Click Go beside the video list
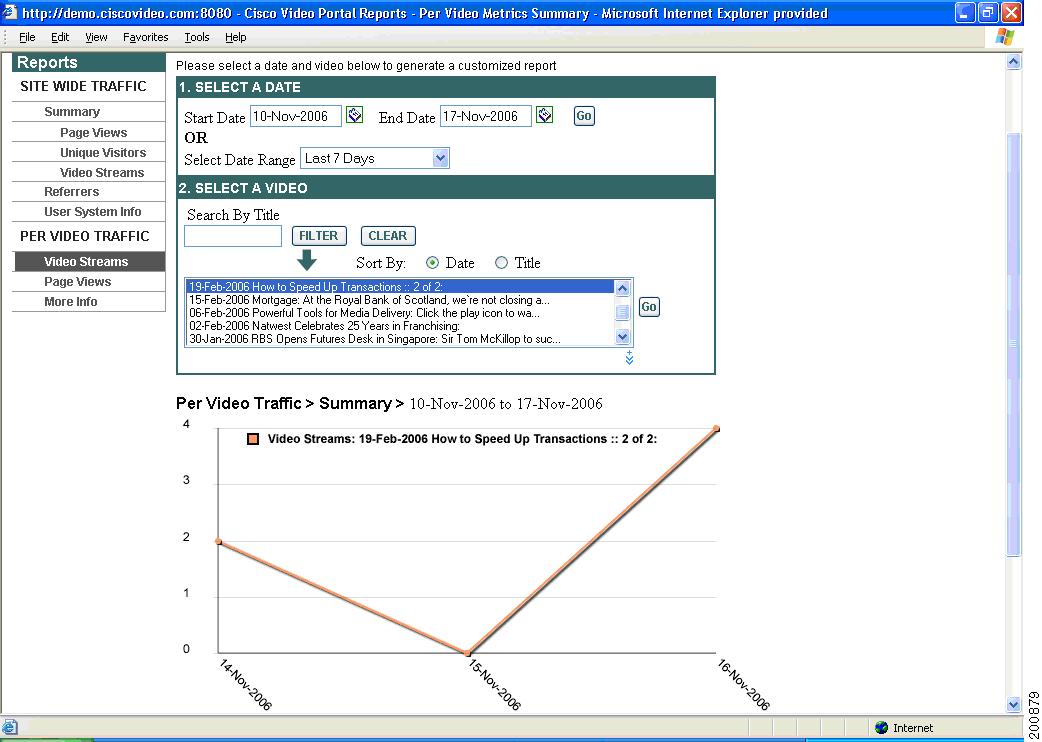The height and width of the screenshot is (742, 1042). (648, 307)
